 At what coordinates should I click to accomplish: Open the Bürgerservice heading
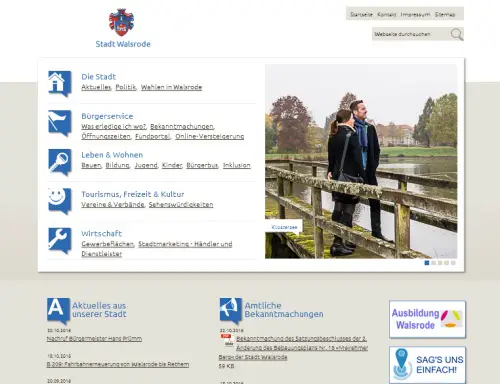tap(107, 116)
